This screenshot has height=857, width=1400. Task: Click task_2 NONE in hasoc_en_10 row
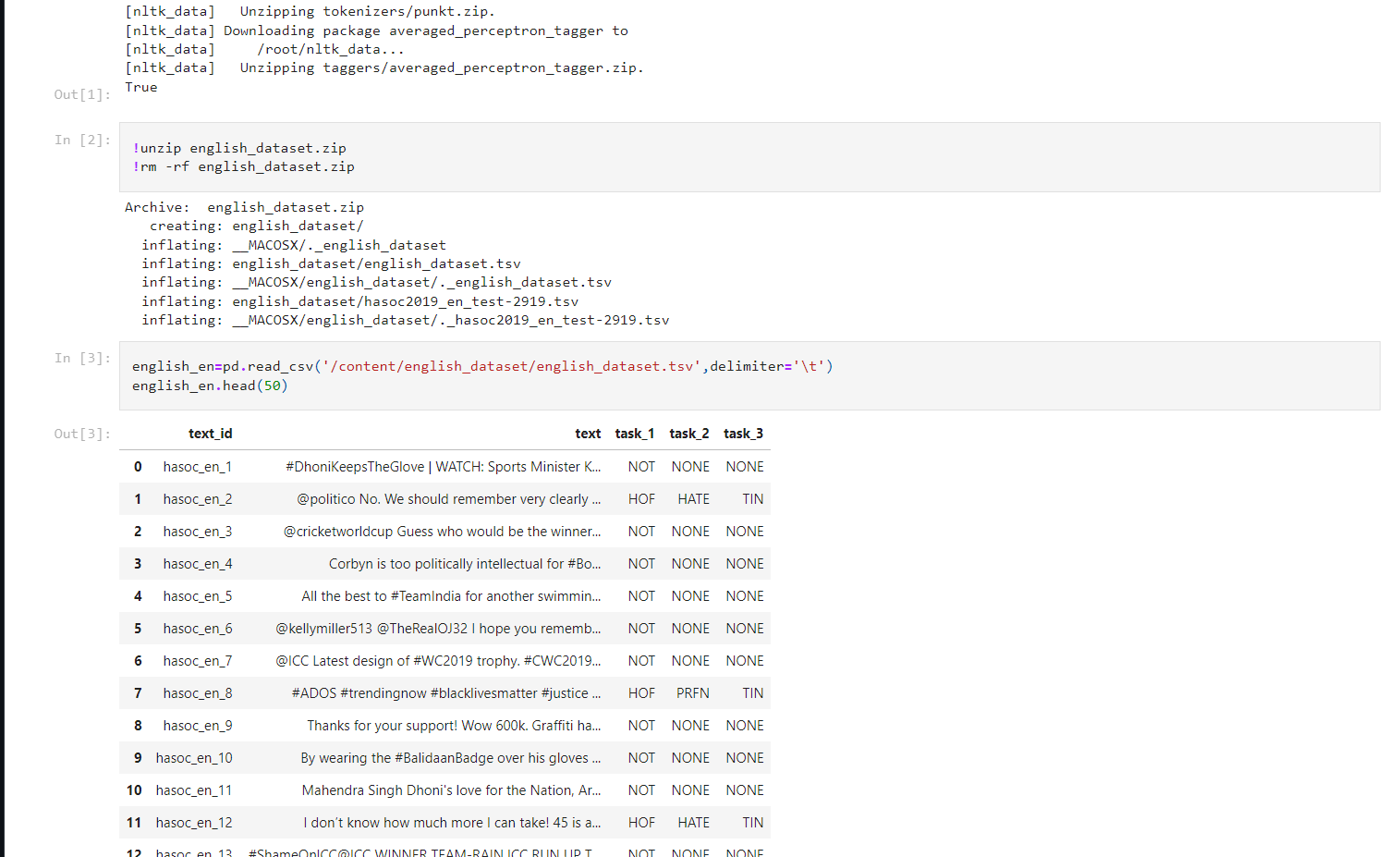tap(691, 758)
